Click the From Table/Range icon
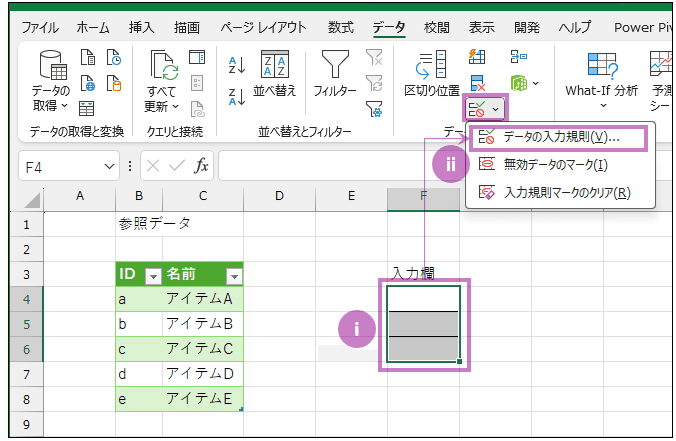 pyautogui.click(x=87, y=108)
